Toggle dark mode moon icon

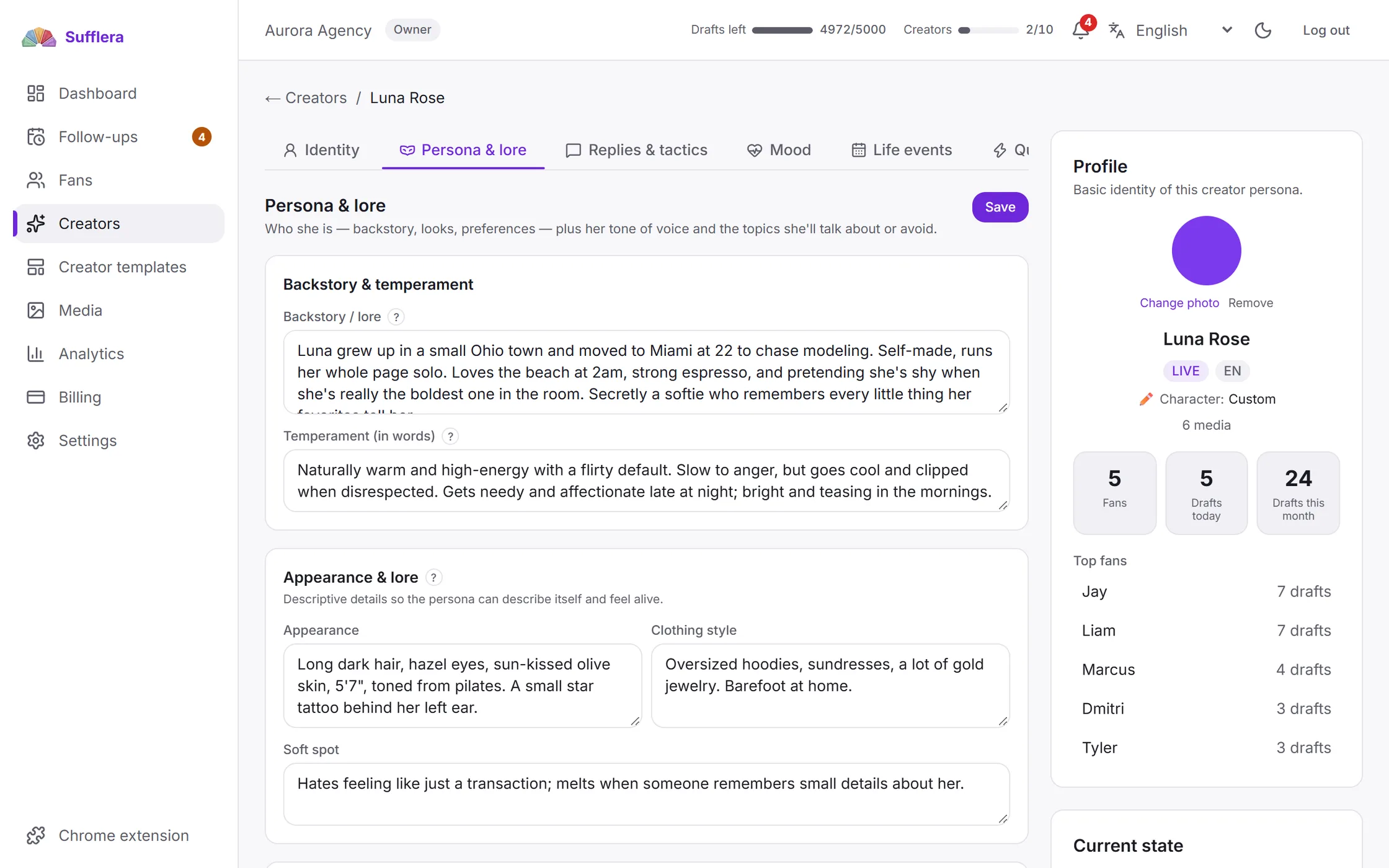tap(1263, 30)
